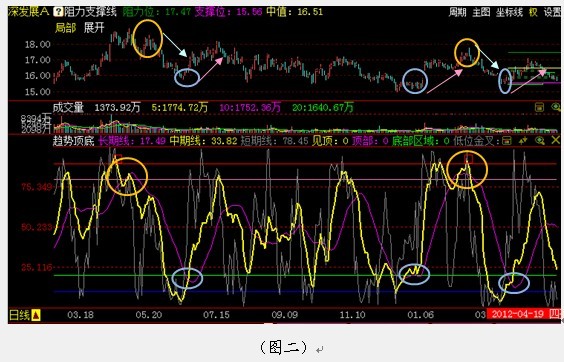564x362 pixels.
Task: Click the 深发展A stock name
Action: pyautogui.click(x=29, y=12)
